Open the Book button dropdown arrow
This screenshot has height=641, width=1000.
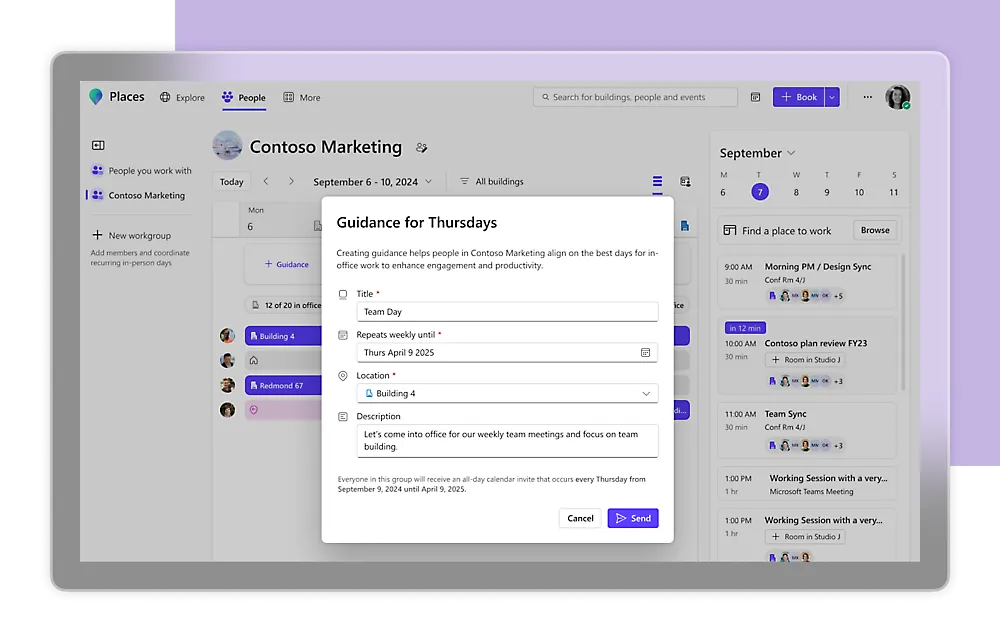tap(832, 97)
